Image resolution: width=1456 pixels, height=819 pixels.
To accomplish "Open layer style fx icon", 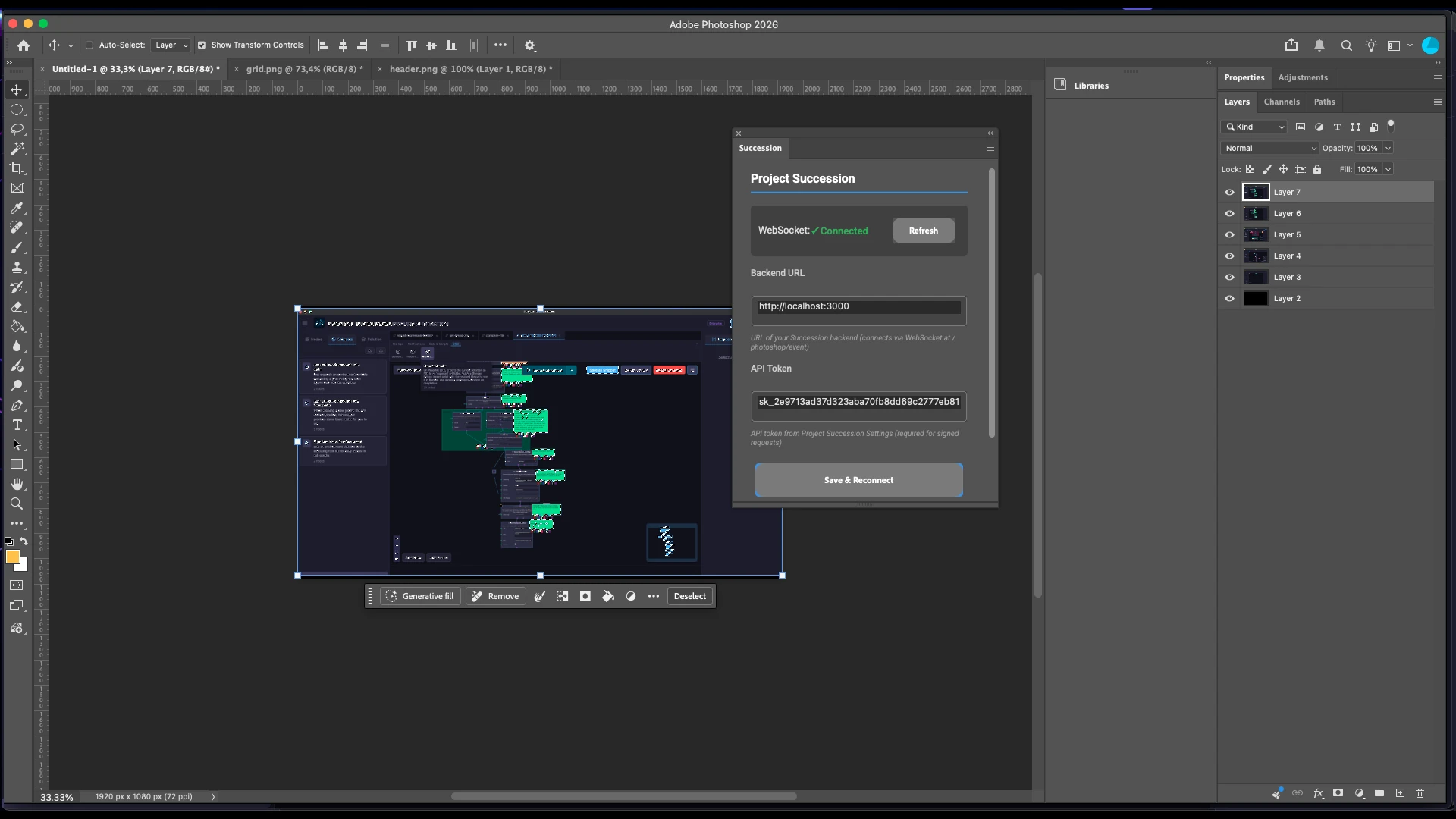I will (x=1318, y=793).
